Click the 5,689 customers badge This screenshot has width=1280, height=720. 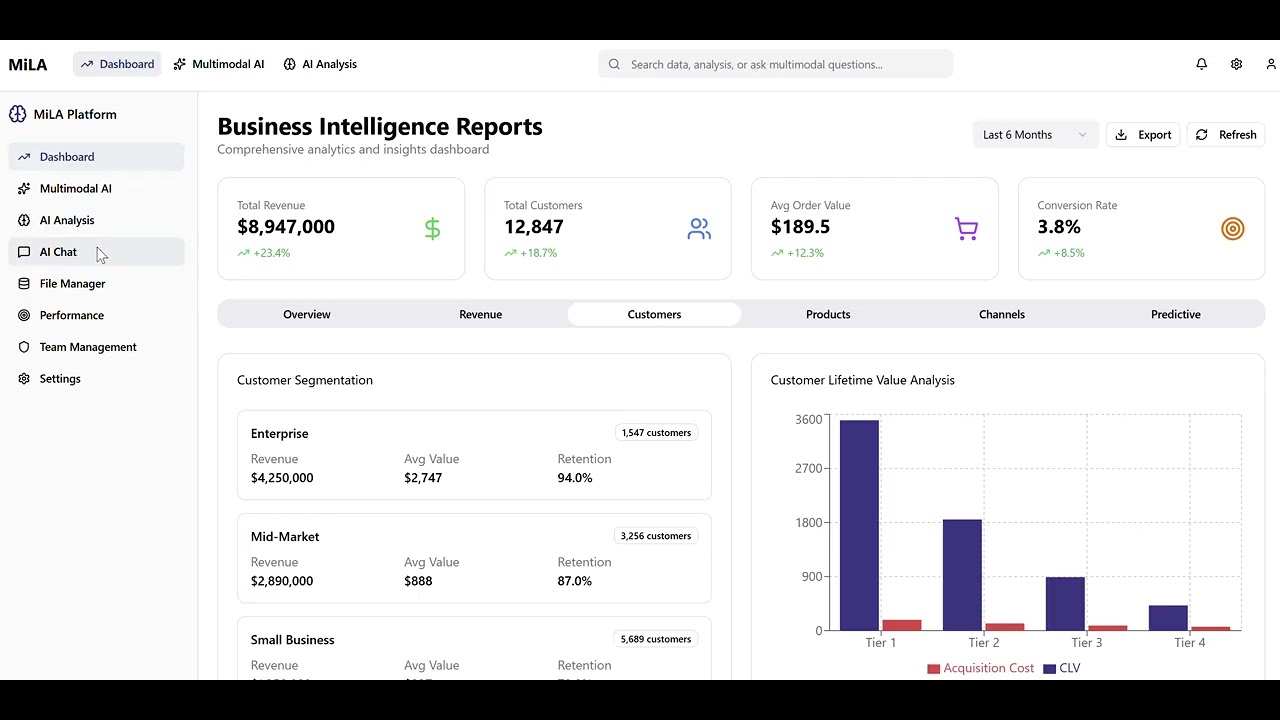tap(656, 639)
